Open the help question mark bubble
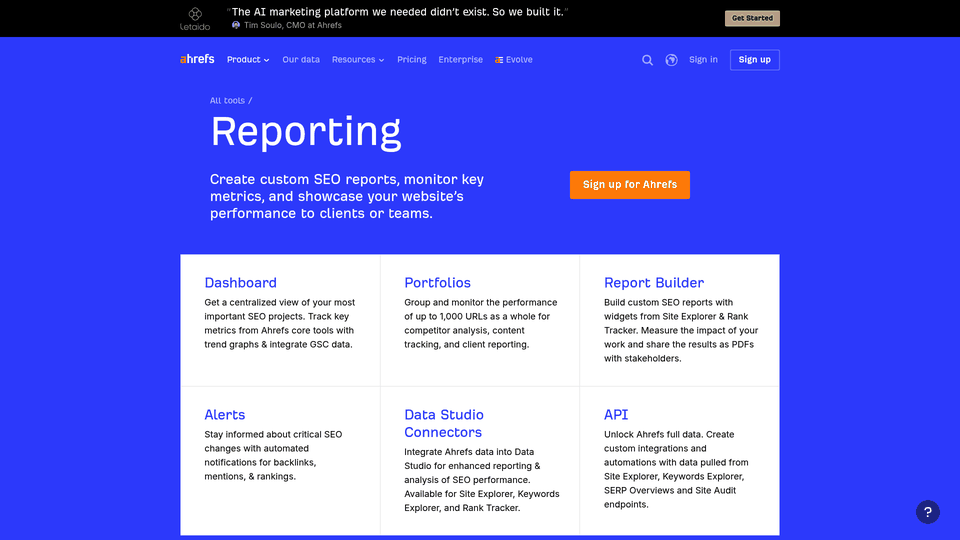Screen dimensions: 960x540 pos(928,512)
